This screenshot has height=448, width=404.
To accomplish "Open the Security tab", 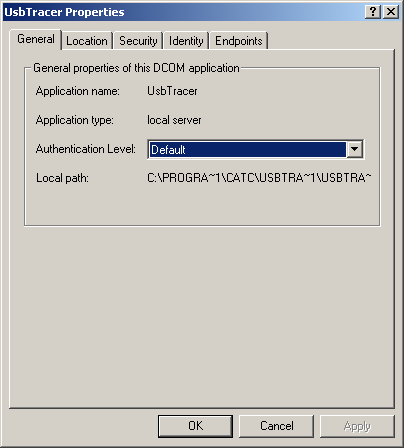I will point(138,41).
